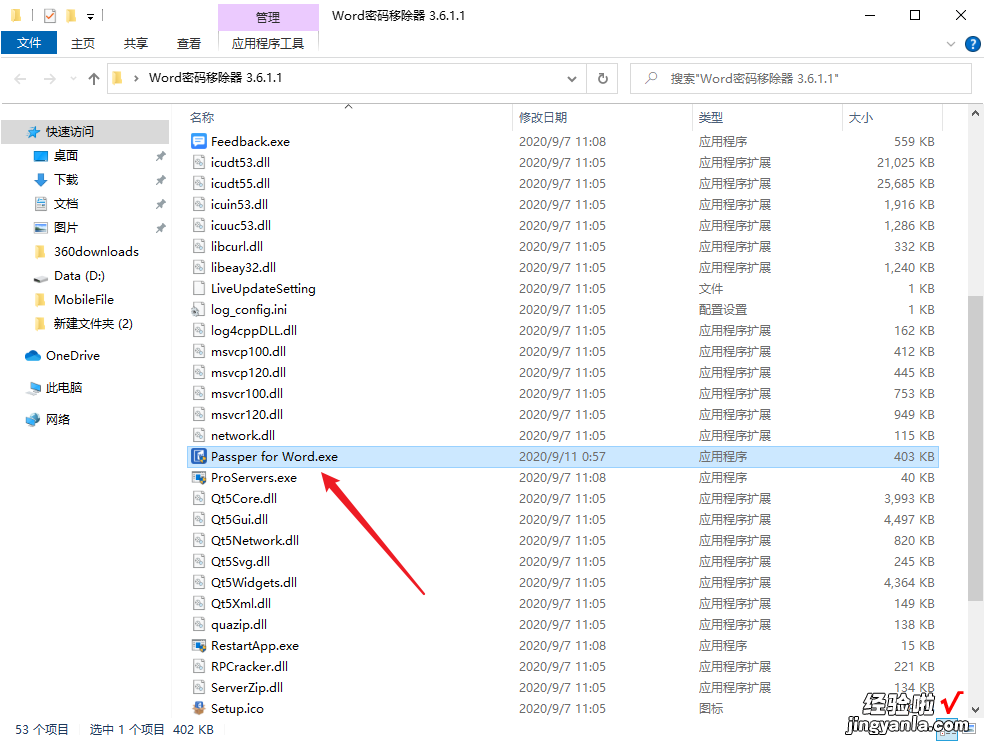Select the Manage contextual tab

pyautogui.click(x=268, y=17)
